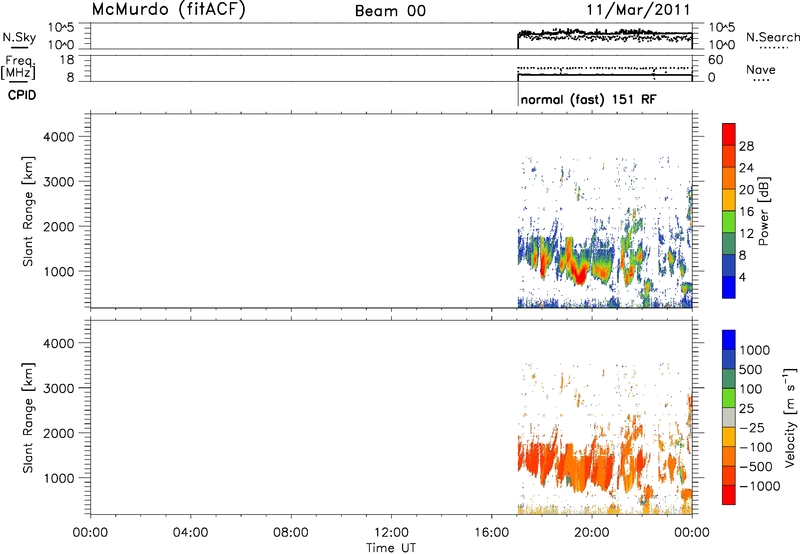
Task: Click the blue bottom of the power colorbar
Action: click(x=729, y=287)
